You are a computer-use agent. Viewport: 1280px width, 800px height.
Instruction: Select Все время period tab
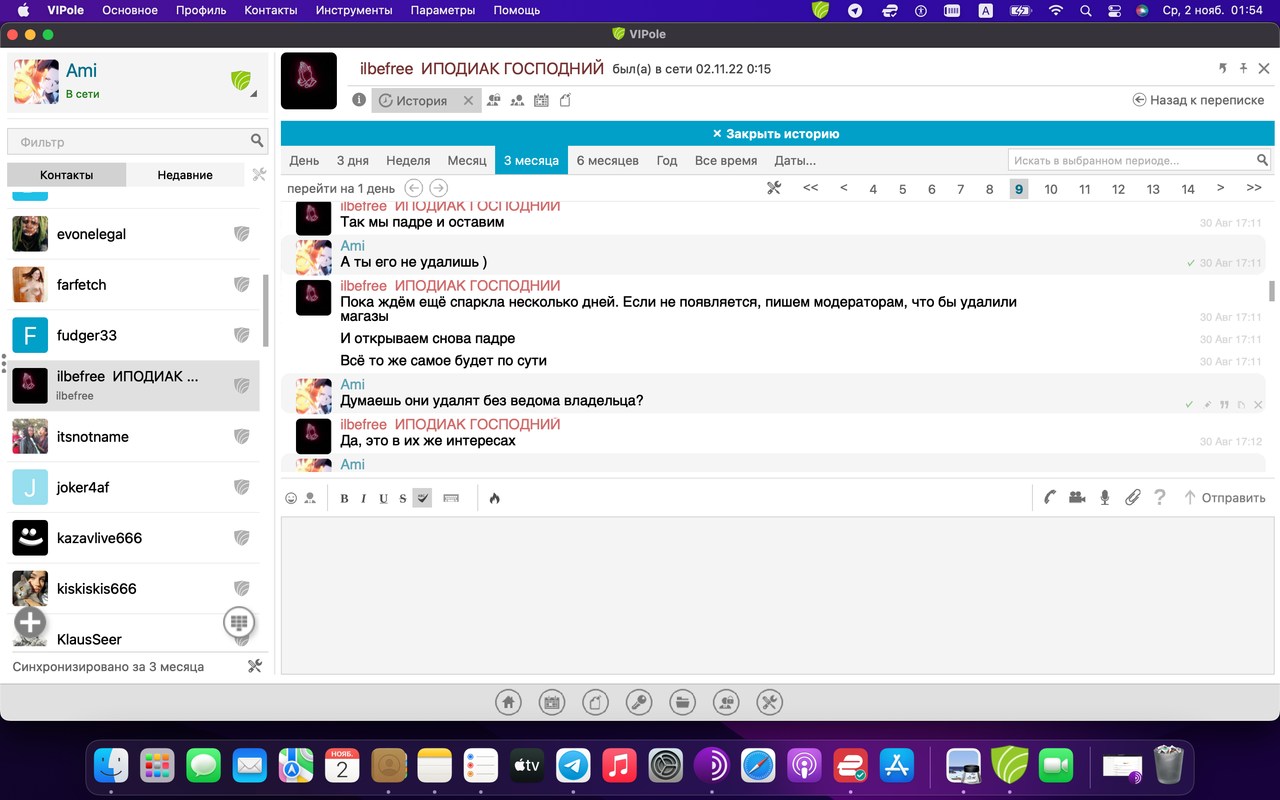726,160
